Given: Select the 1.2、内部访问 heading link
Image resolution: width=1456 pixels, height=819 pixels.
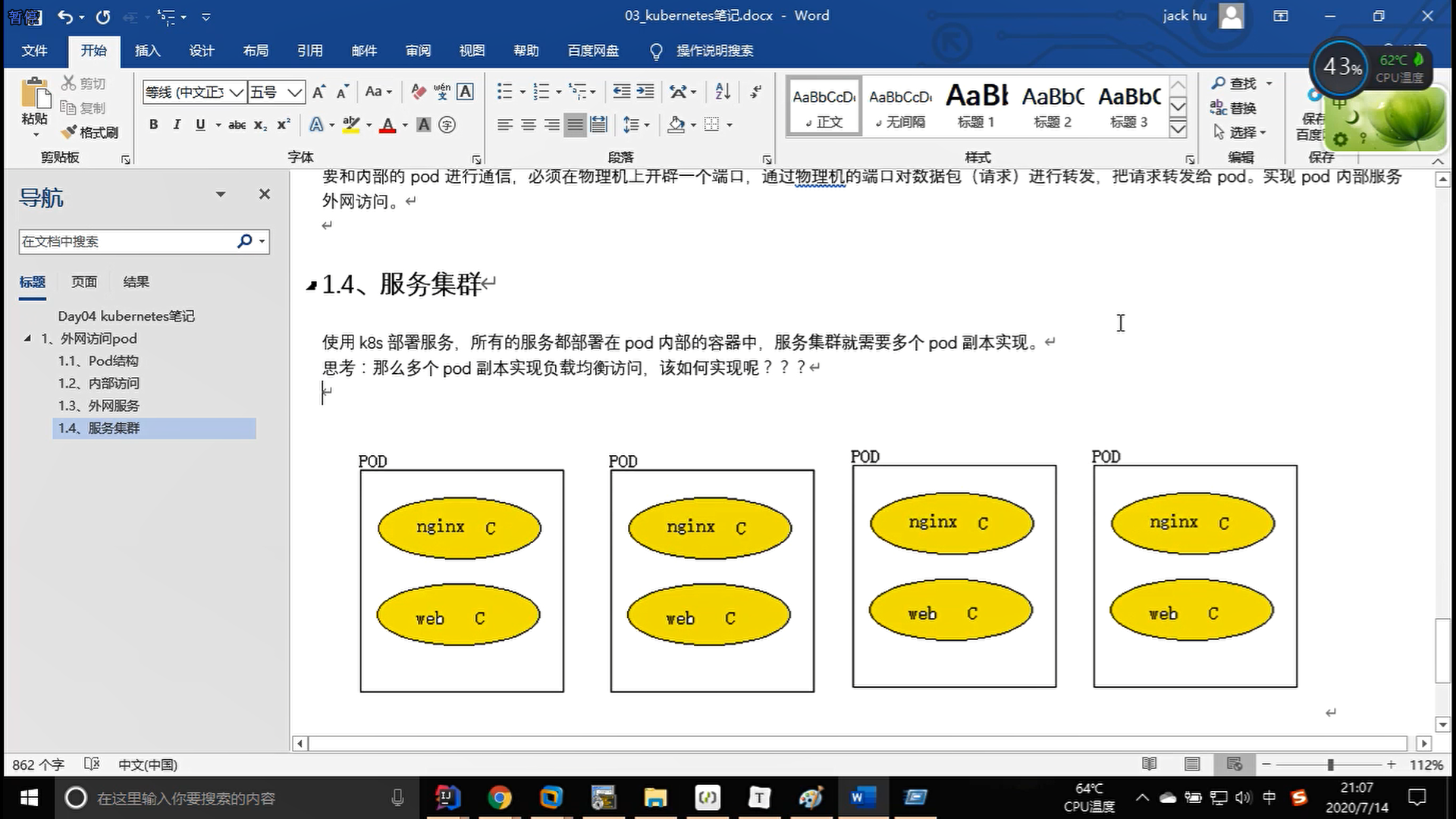Looking at the screenshot, I should click(99, 383).
